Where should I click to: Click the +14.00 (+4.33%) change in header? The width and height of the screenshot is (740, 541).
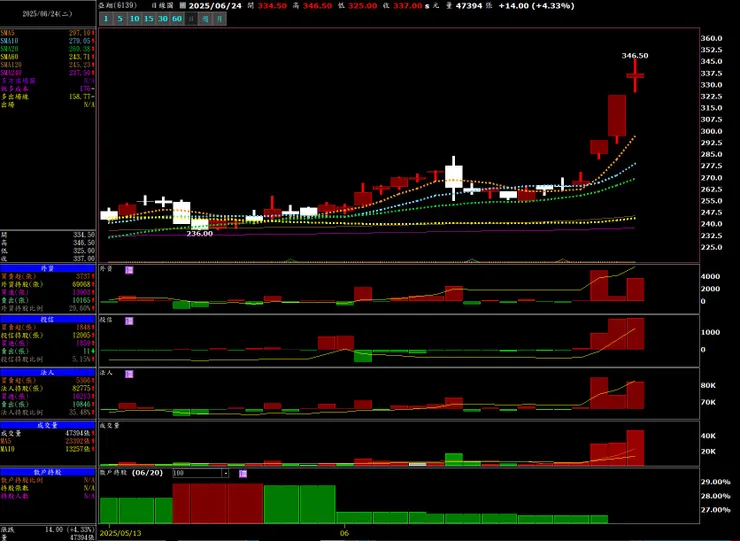pyautogui.click(x=537, y=6)
